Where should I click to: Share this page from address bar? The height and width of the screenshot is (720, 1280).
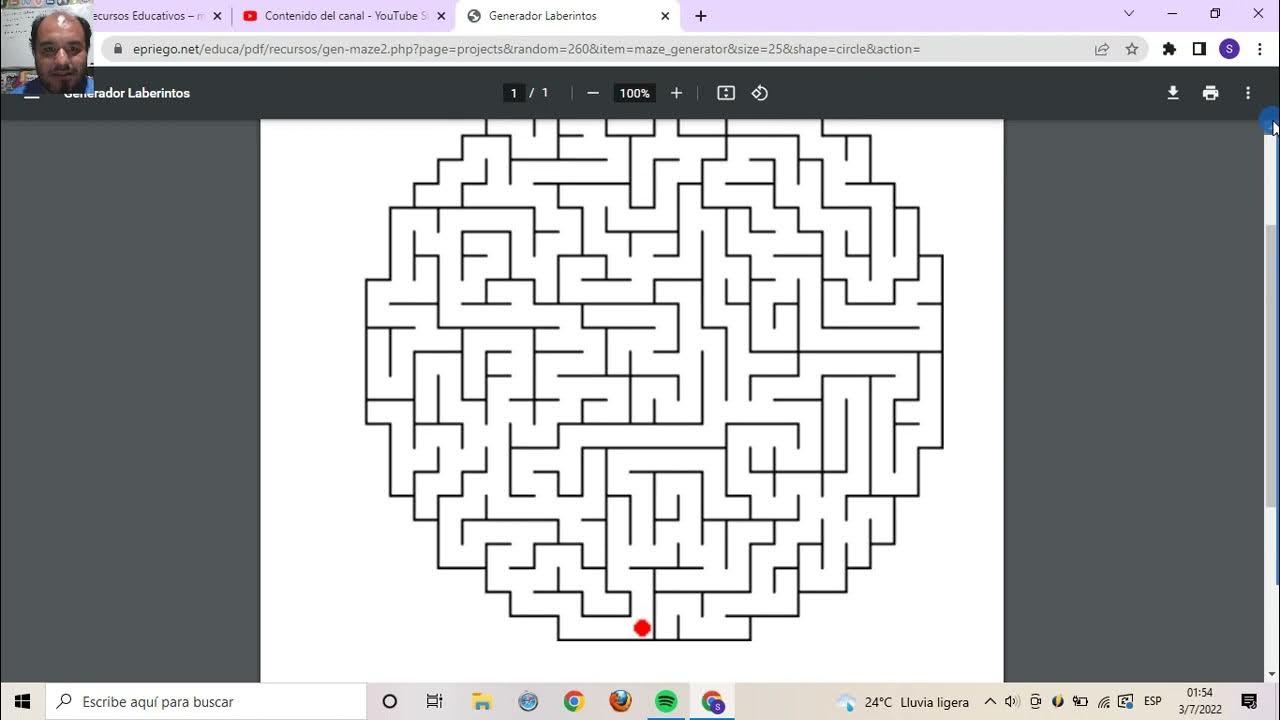tap(1102, 49)
